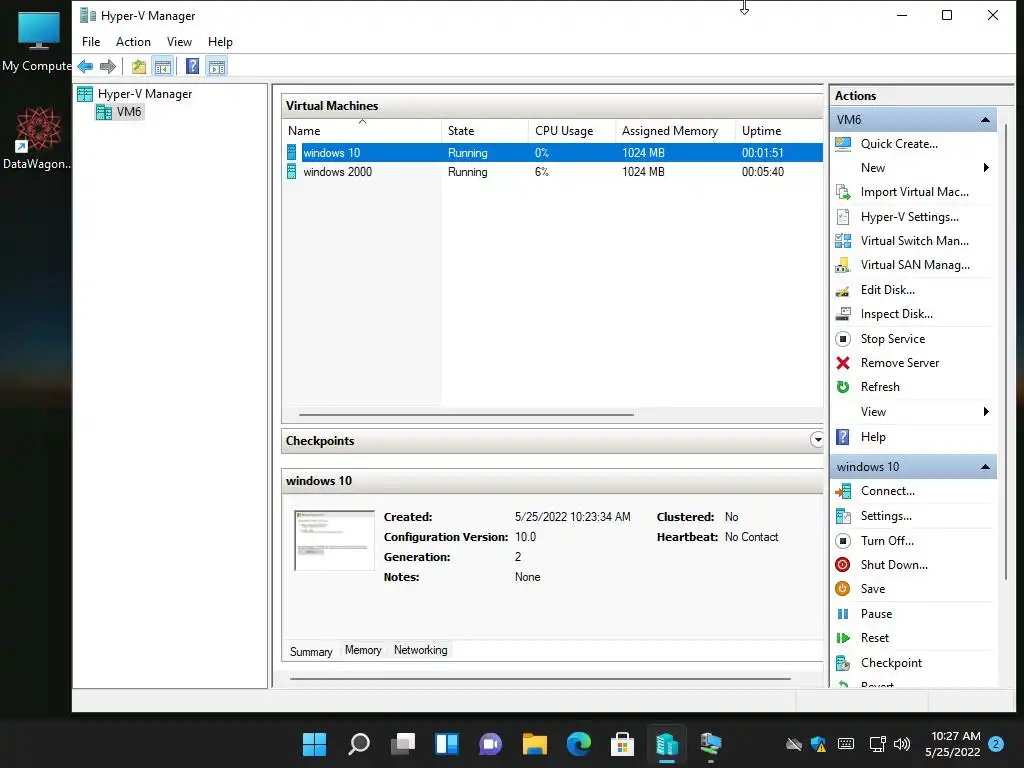Click the Back arrow toolbar icon
Screen dimensions: 1024x768
[x=85, y=66]
